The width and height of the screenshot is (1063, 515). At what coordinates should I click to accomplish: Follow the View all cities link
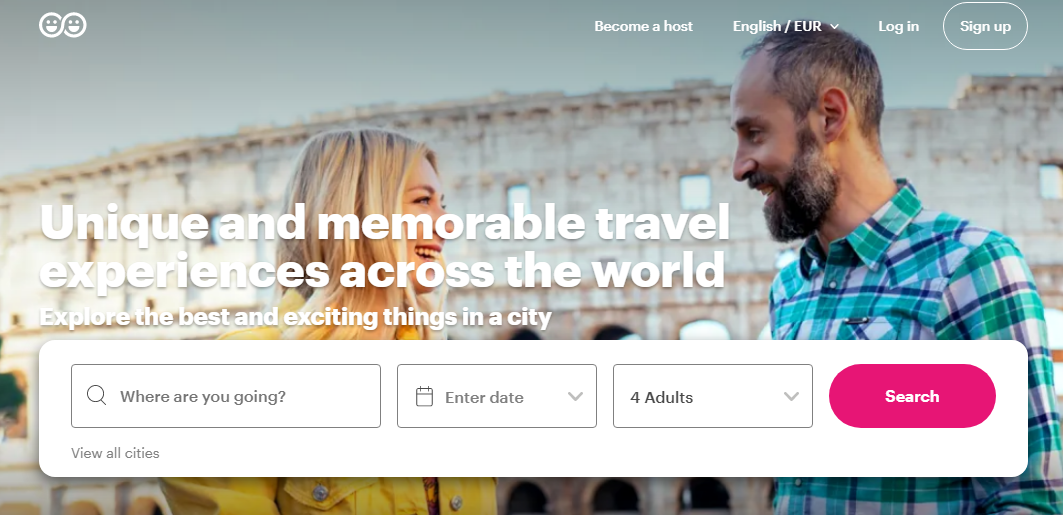click(115, 453)
